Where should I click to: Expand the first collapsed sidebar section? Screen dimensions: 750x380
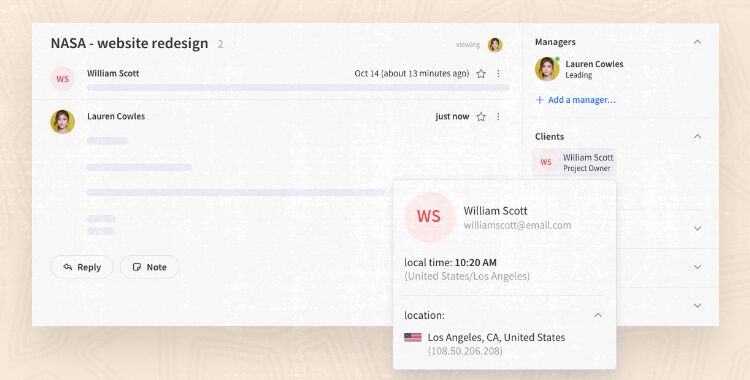coord(697,228)
